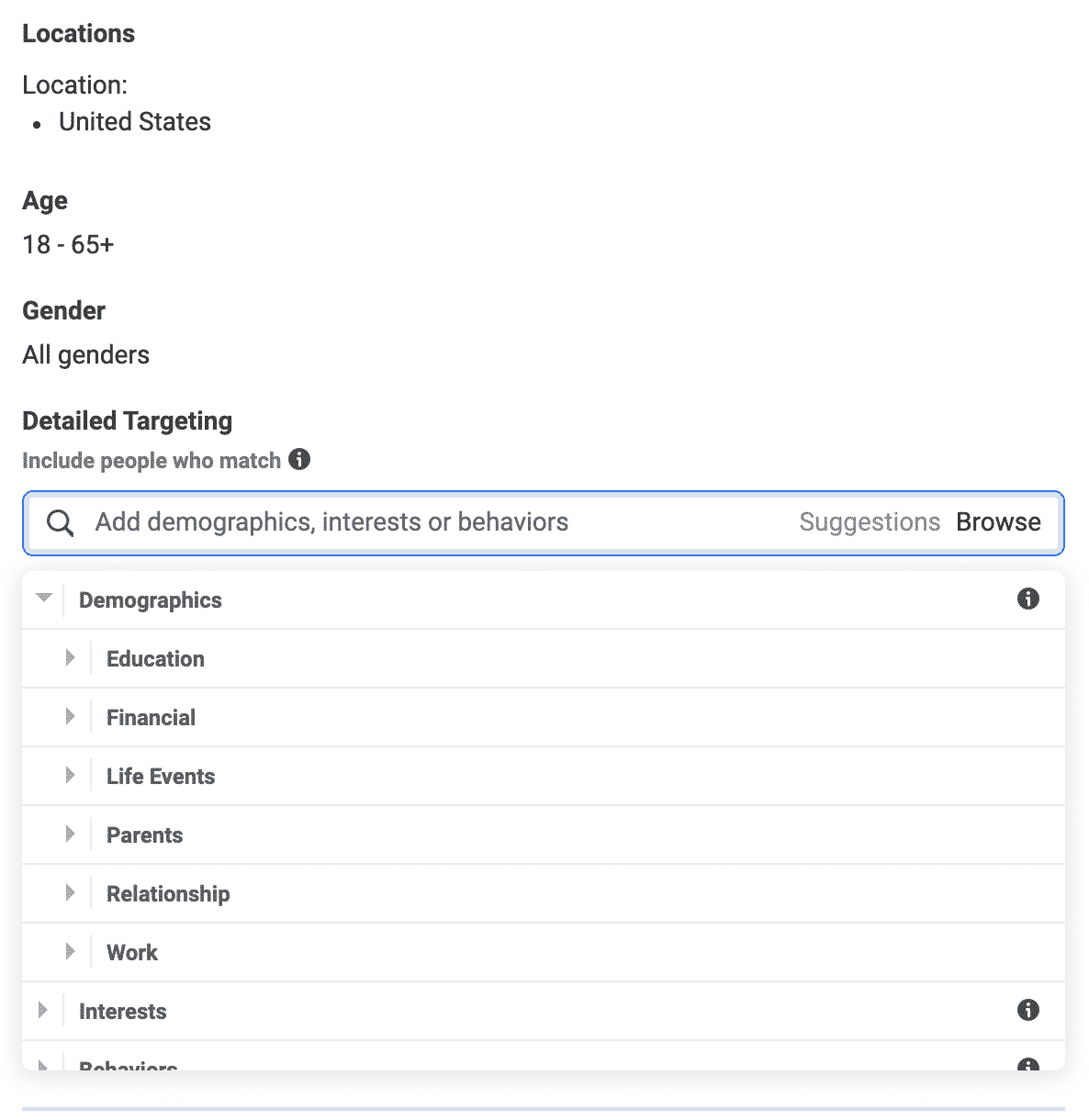The width and height of the screenshot is (1089, 1120).
Task: Collapse the Demographics category arrow
Action: click(43, 598)
